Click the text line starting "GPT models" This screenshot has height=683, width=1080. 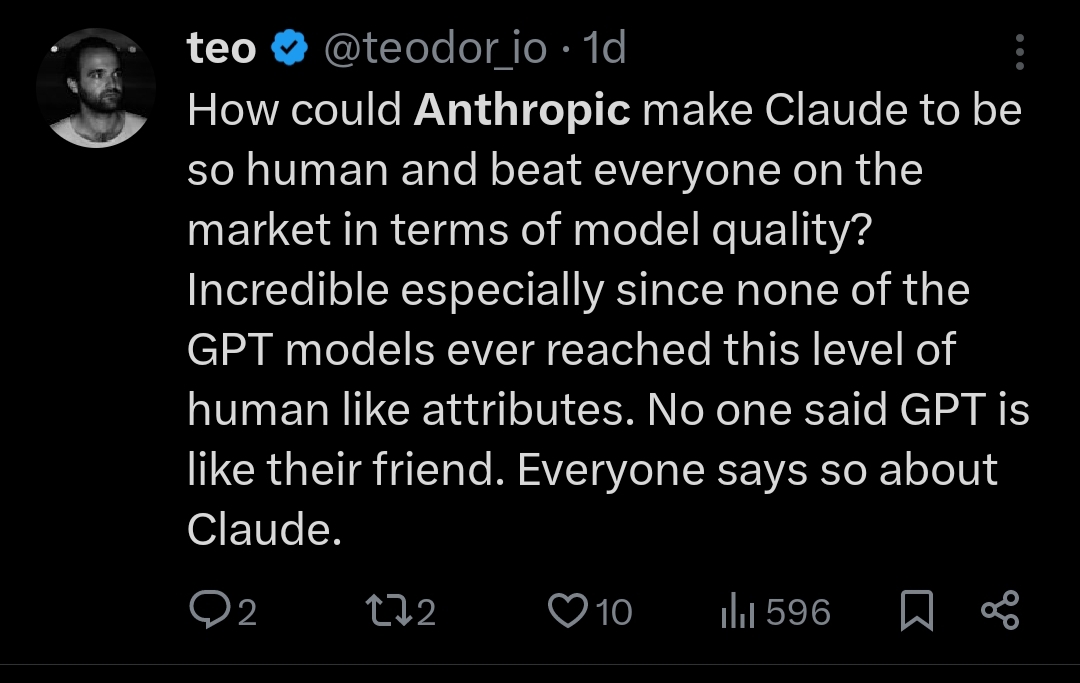(x=571, y=350)
